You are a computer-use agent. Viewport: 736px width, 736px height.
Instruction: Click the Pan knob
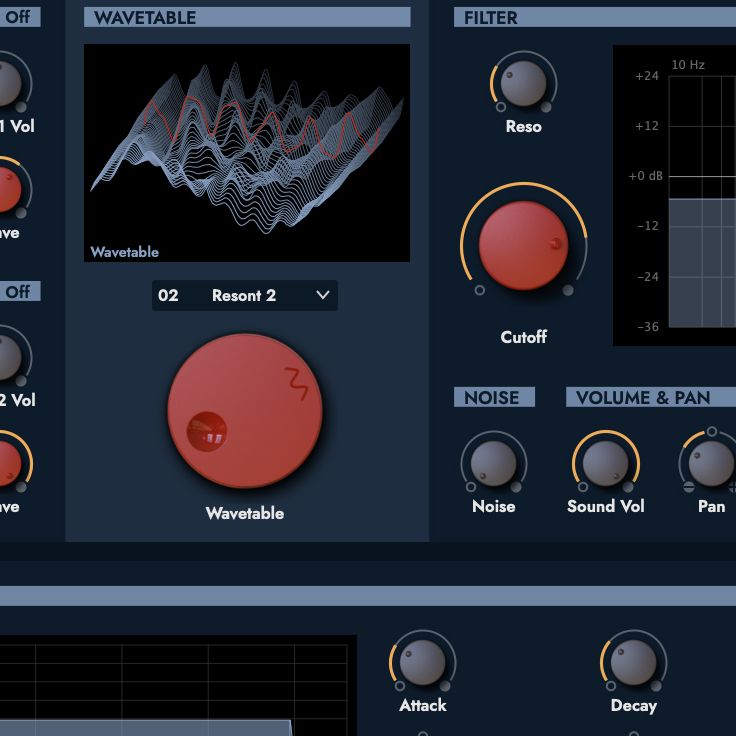pos(712,463)
